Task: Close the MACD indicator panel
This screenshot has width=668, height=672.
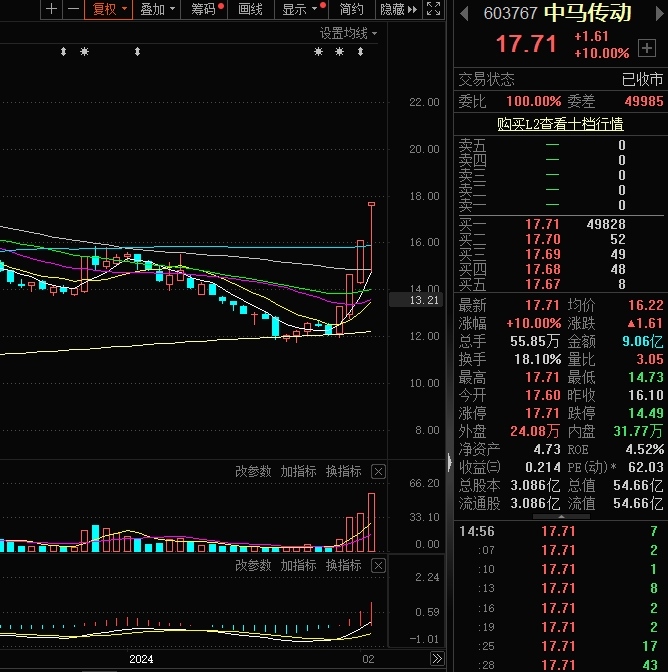Action: tap(378, 566)
